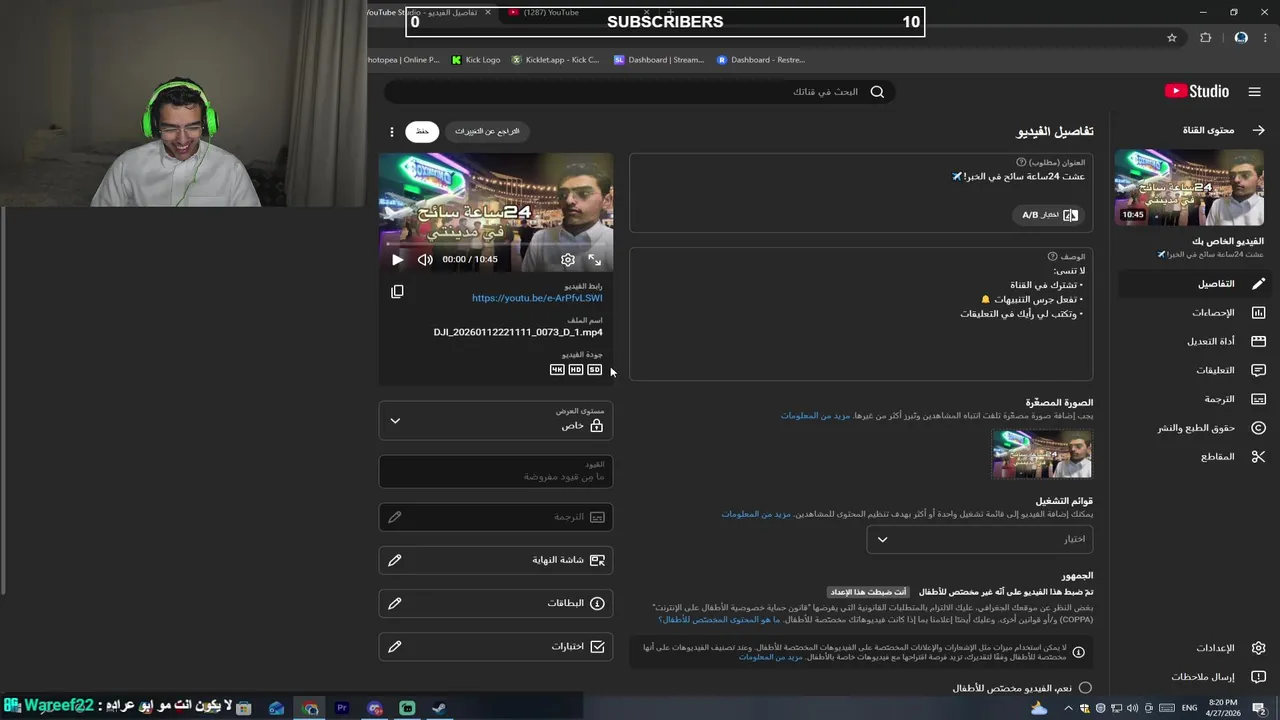
Task: Edit the quizzes pencil icon
Action: 395,647
